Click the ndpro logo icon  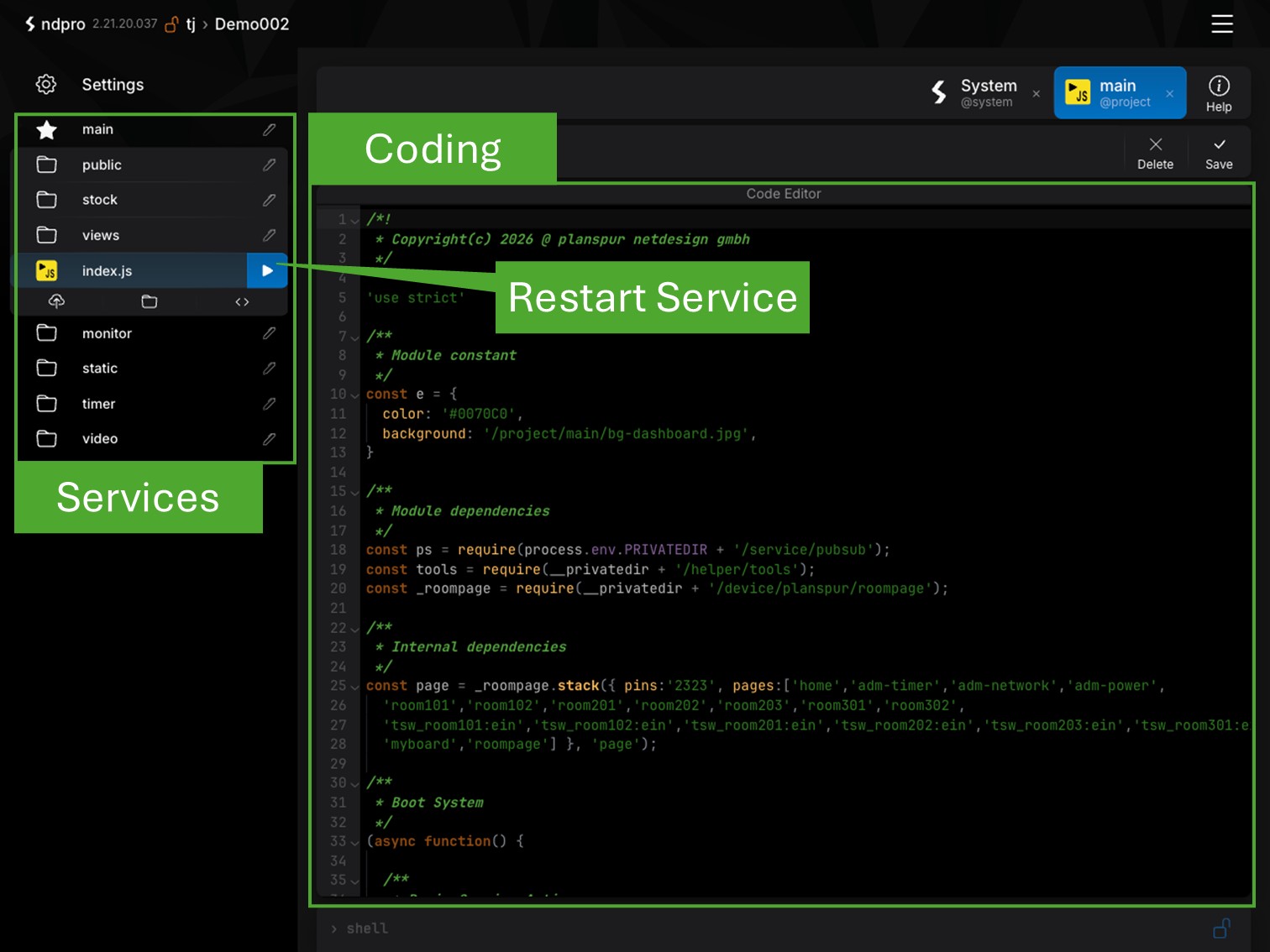coord(30,24)
